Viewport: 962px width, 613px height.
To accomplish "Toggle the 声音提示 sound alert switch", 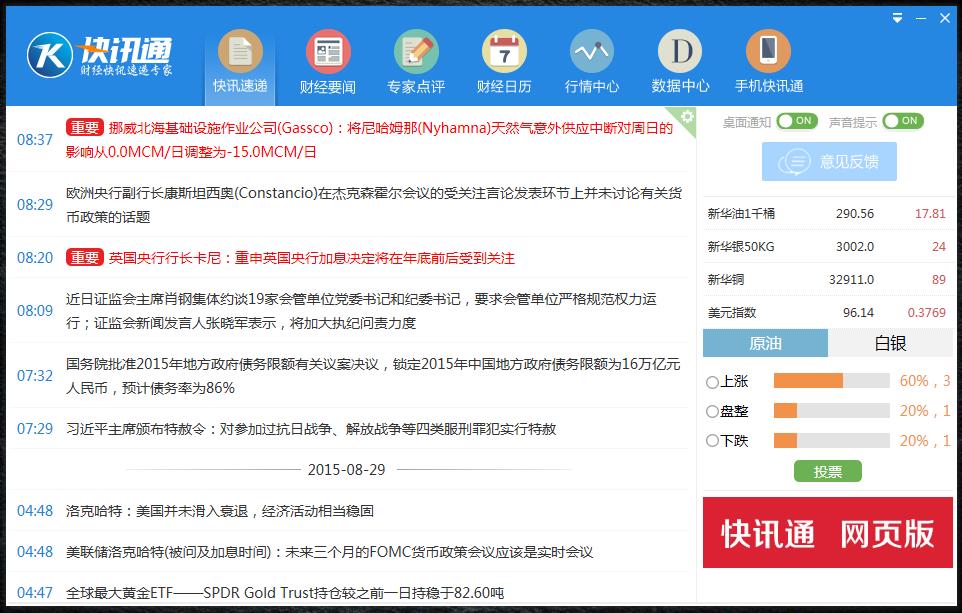I will click(x=902, y=121).
